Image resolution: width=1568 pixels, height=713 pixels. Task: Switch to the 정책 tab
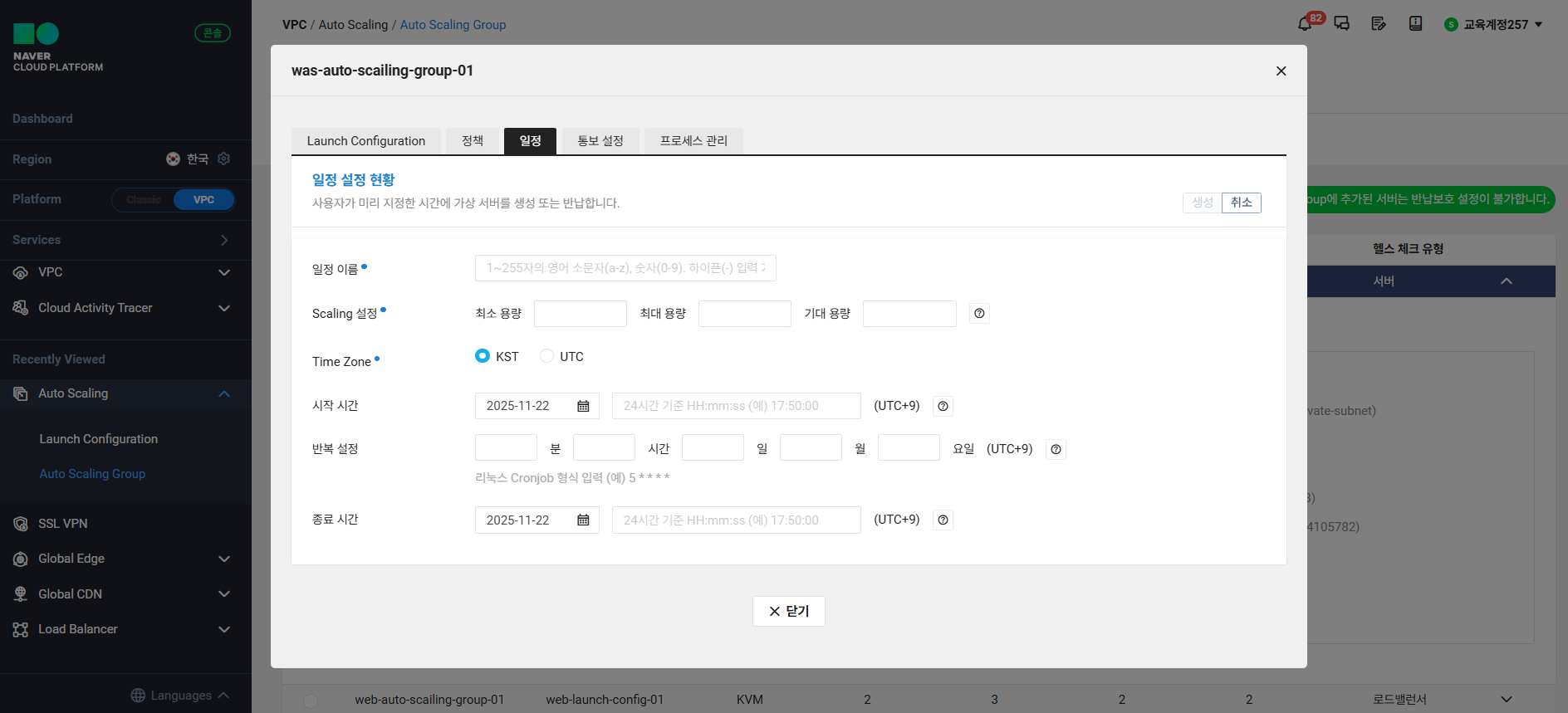(x=473, y=141)
